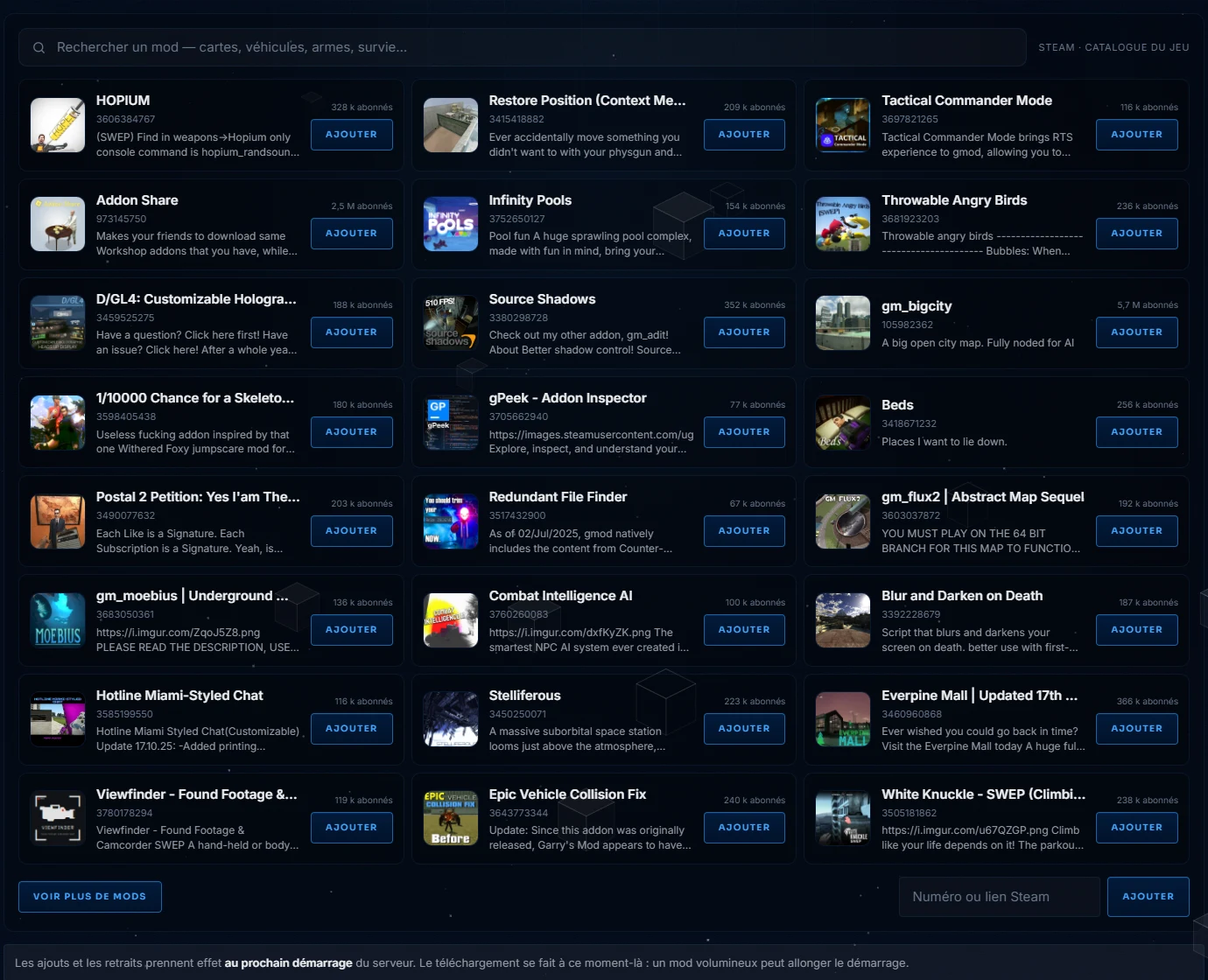Click the search magnifier icon

39,47
